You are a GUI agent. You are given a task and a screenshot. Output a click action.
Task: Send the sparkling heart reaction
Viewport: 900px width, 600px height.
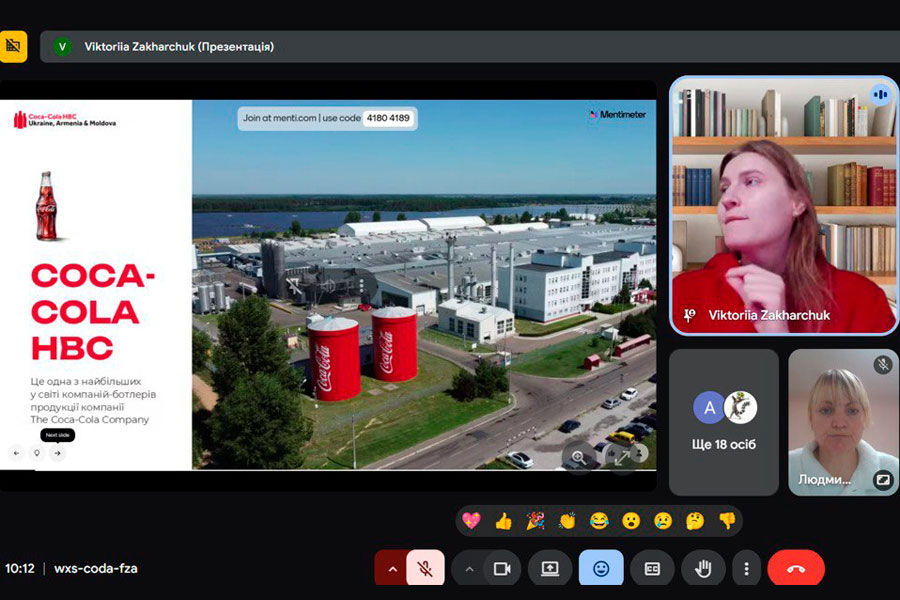click(471, 520)
